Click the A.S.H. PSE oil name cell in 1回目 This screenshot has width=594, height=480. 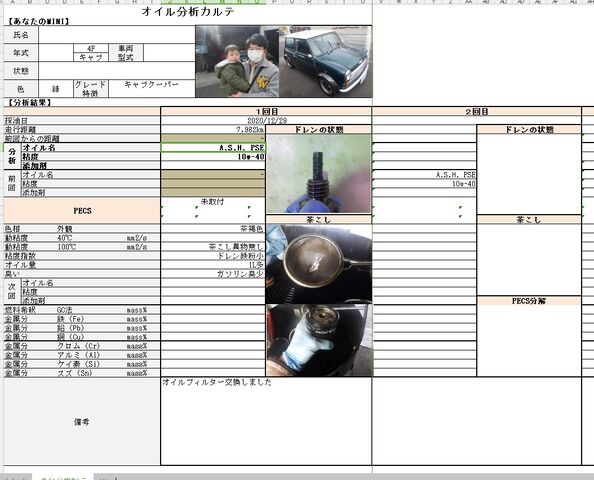(213, 147)
